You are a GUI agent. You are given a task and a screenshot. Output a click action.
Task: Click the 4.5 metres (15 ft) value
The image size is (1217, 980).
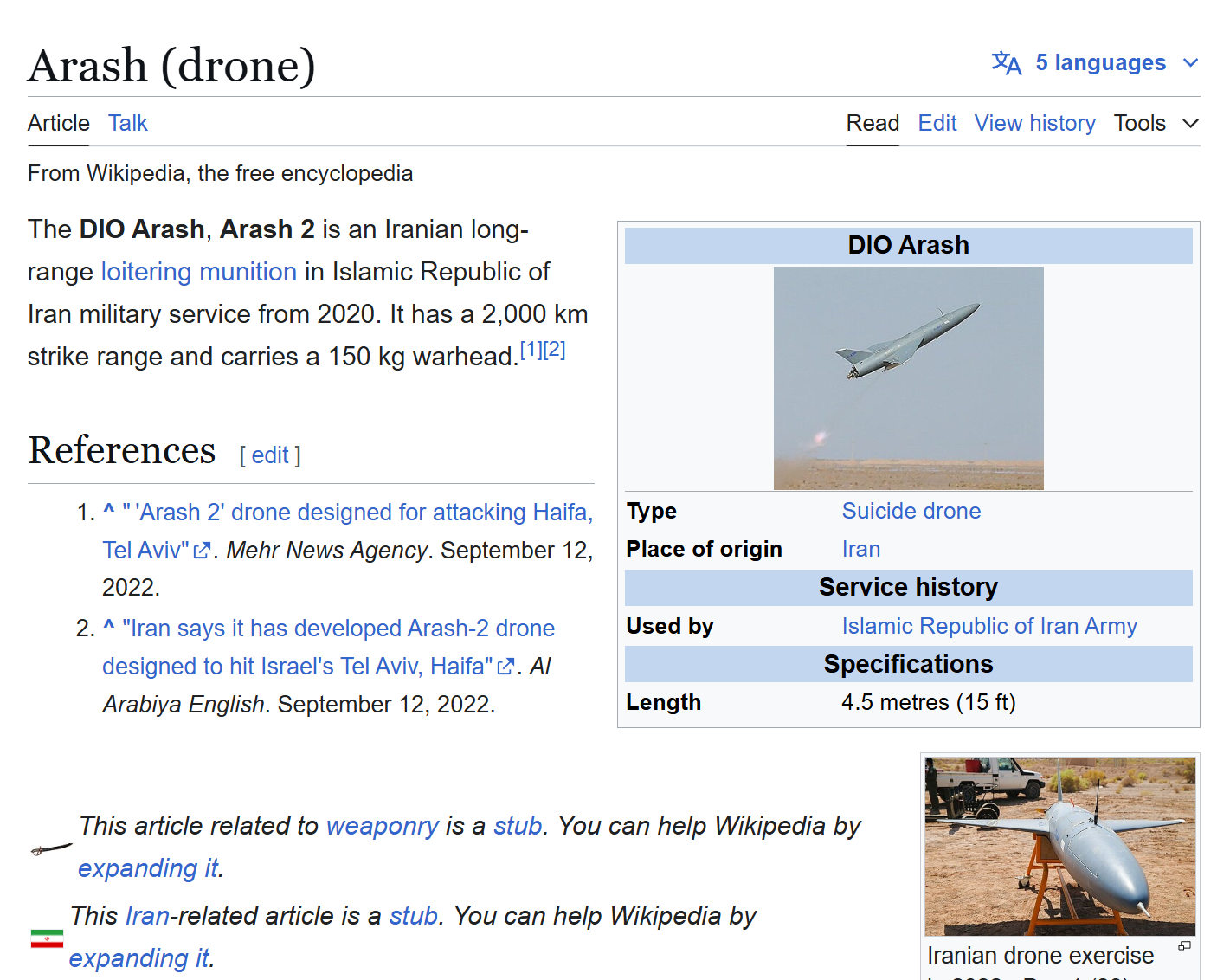(929, 702)
